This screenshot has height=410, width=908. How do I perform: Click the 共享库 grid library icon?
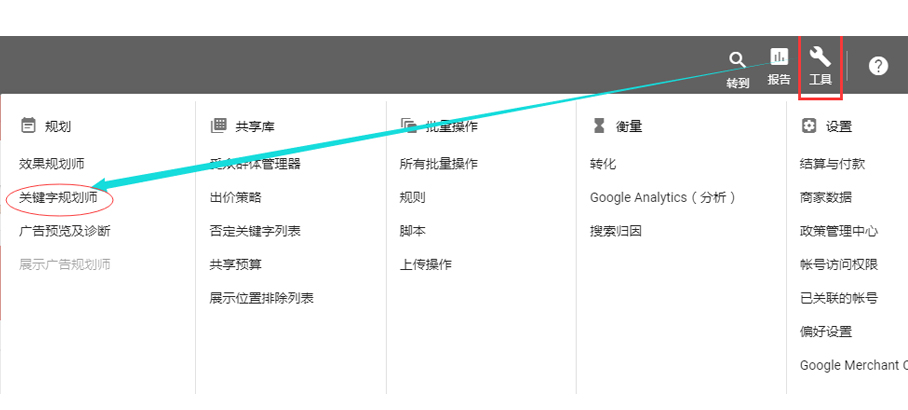click(218, 126)
